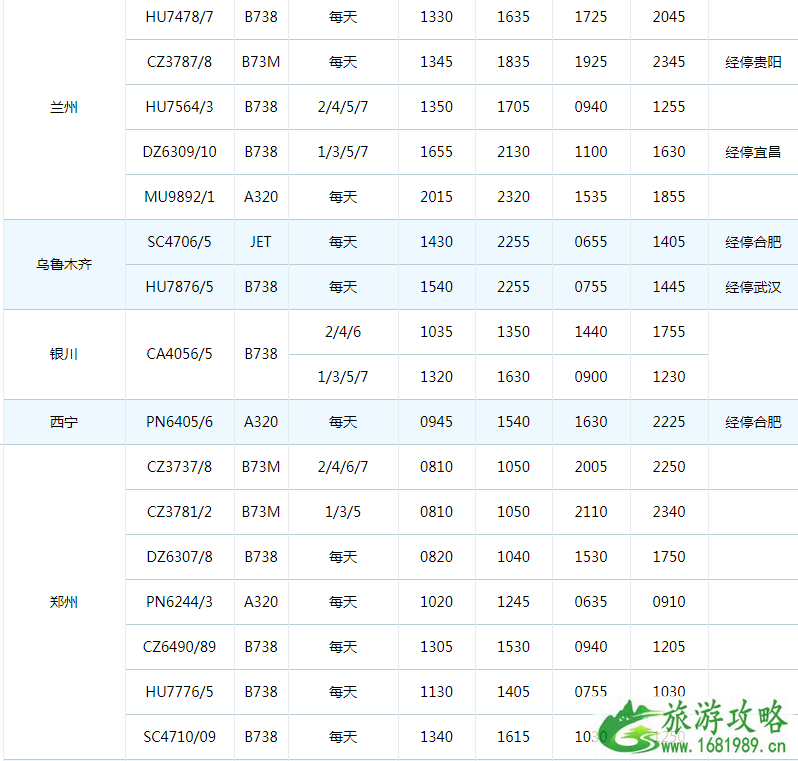Click flight number HU7876/5
The image size is (798, 761).
pyautogui.click(x=179, y=287)
